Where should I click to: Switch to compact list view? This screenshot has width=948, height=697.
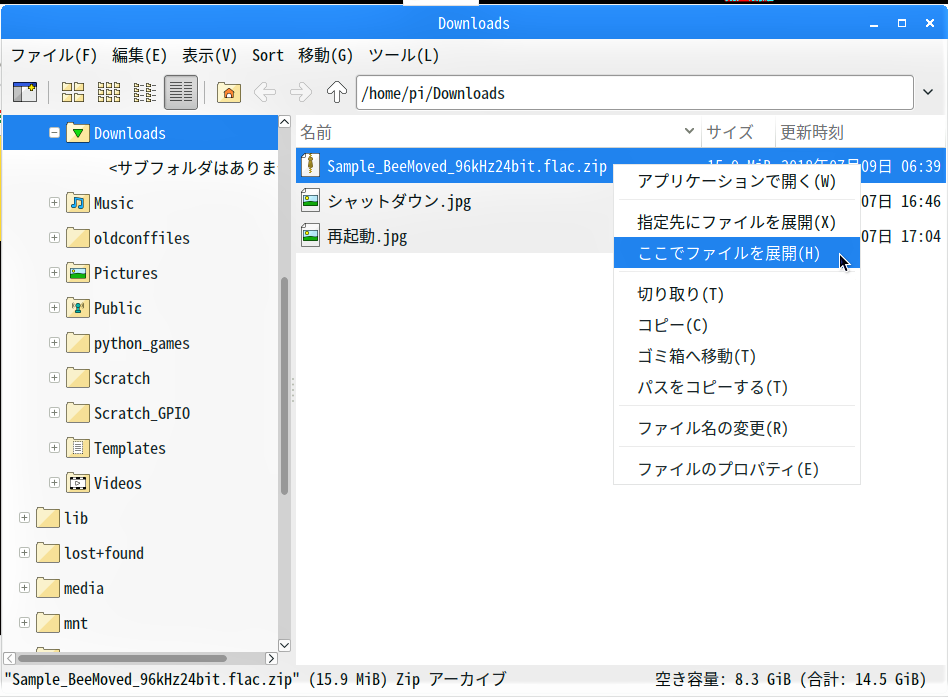(x=145, y=93)
